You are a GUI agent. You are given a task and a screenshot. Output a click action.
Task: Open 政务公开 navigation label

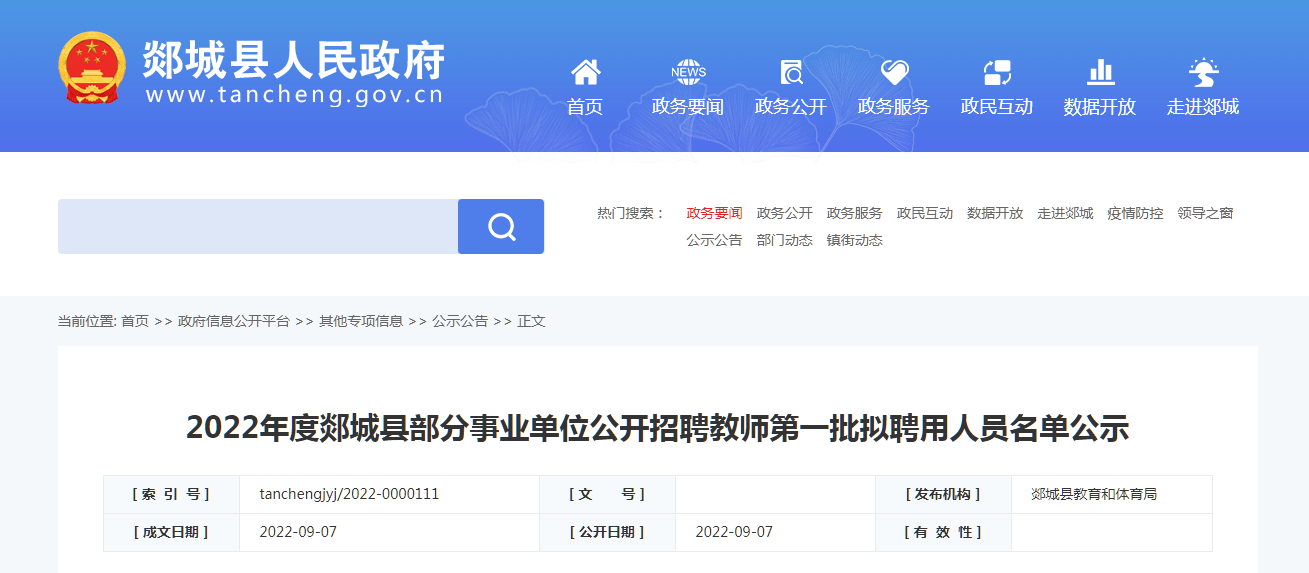click(791, 106)
